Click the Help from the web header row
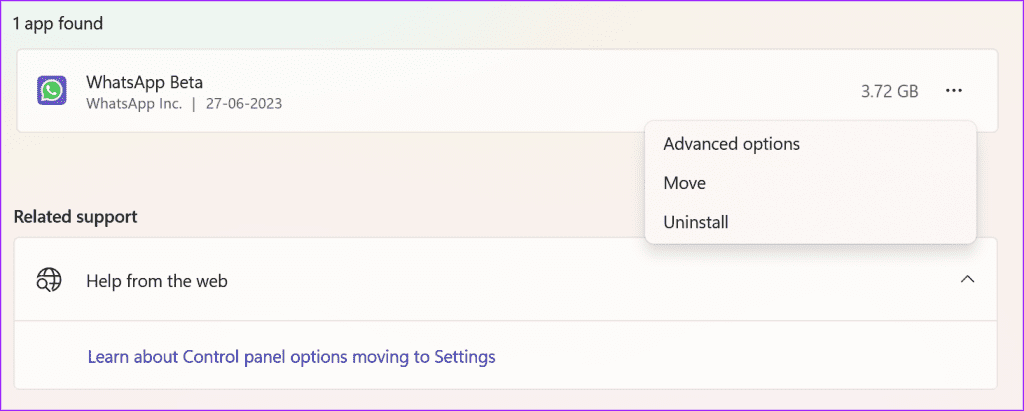The height and width of the screenshot is (411, 1024). pyautogui.click(x=505, y=280)
